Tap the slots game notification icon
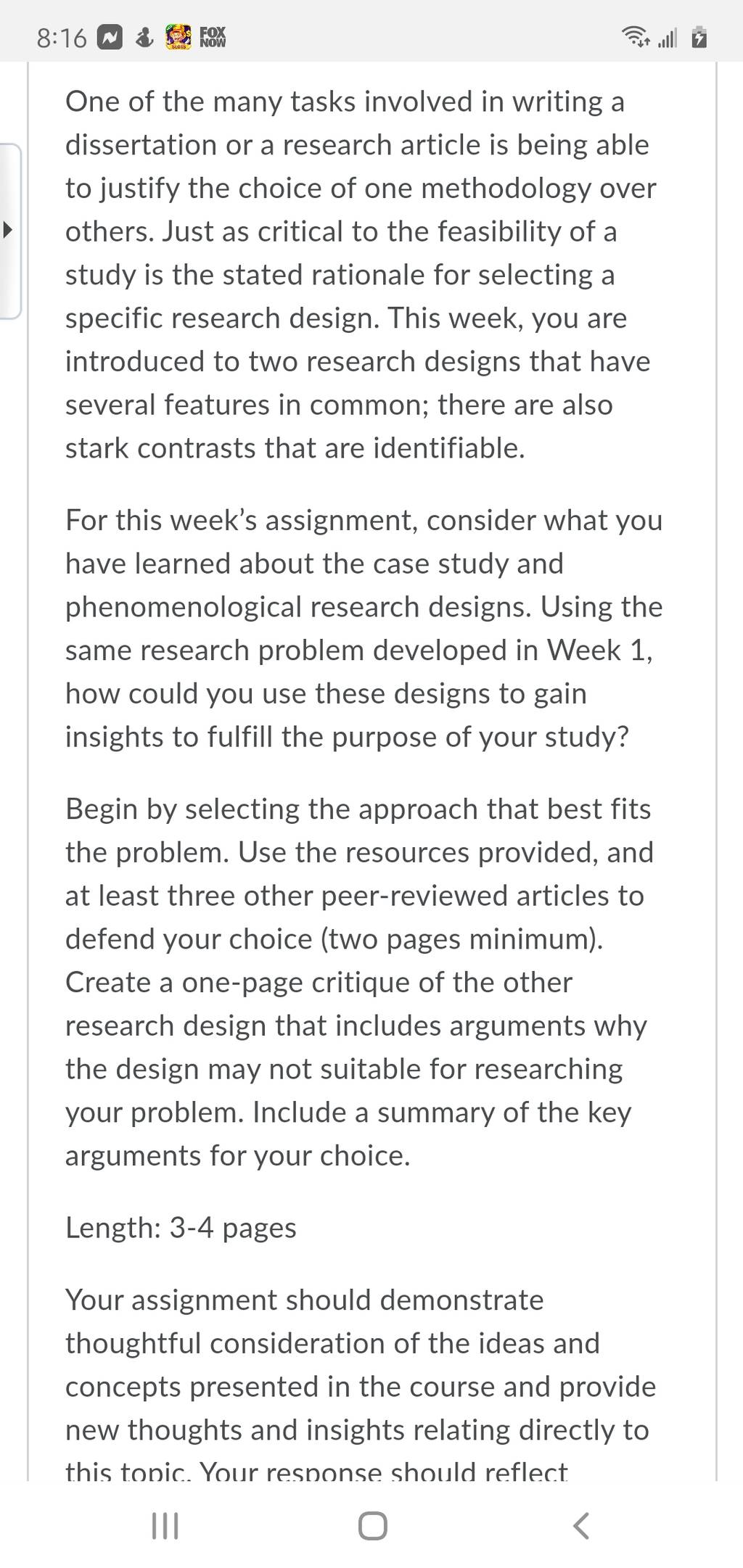This screenshot has width=743, height=1568. (178, 37)
